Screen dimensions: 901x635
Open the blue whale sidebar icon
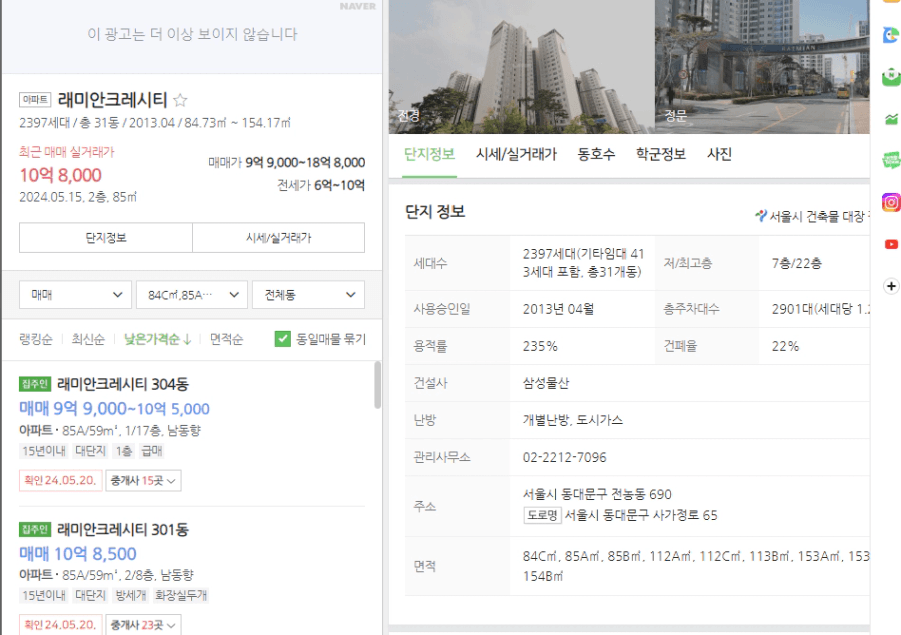891,35
